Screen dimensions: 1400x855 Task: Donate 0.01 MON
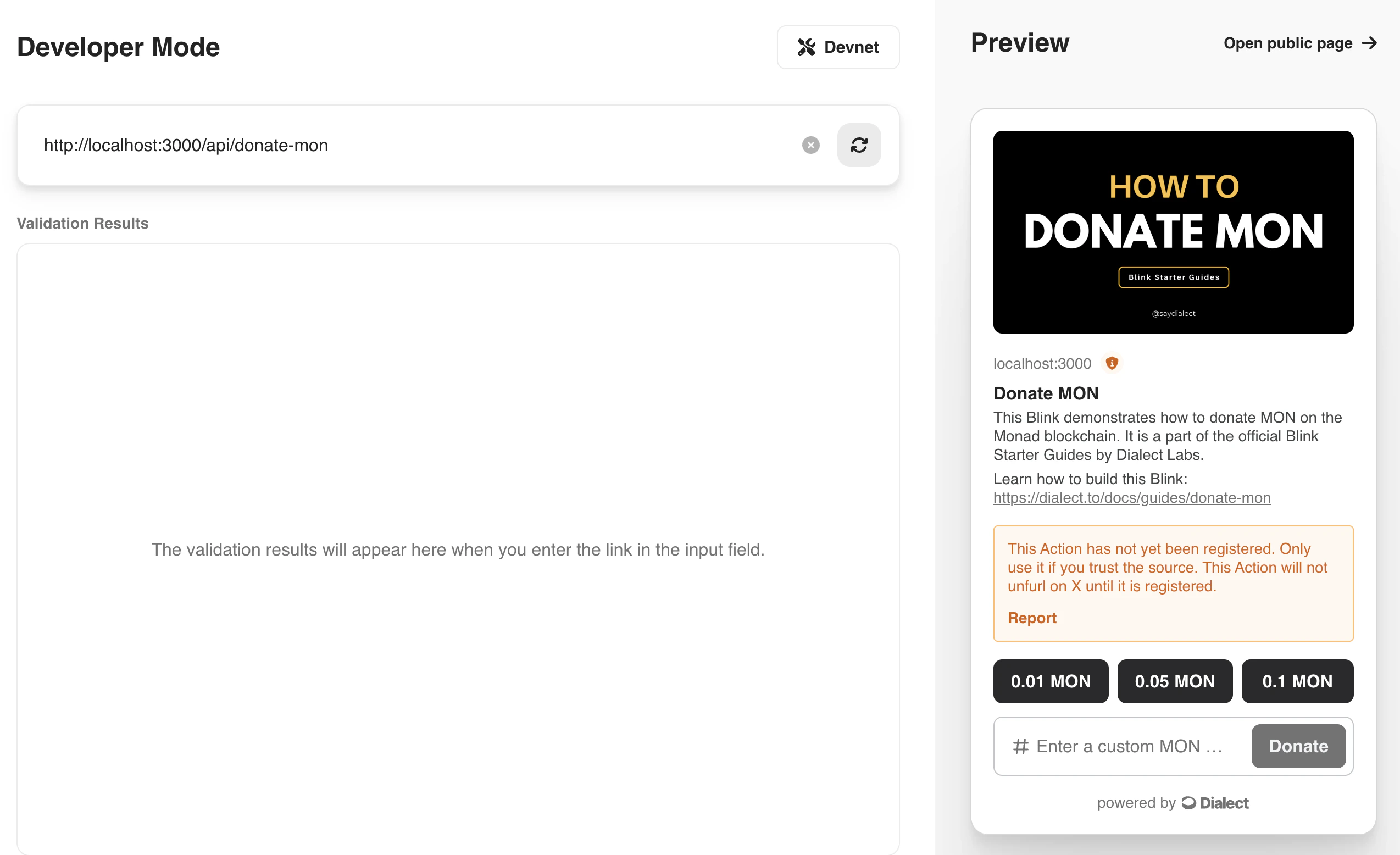[1050, 681]
